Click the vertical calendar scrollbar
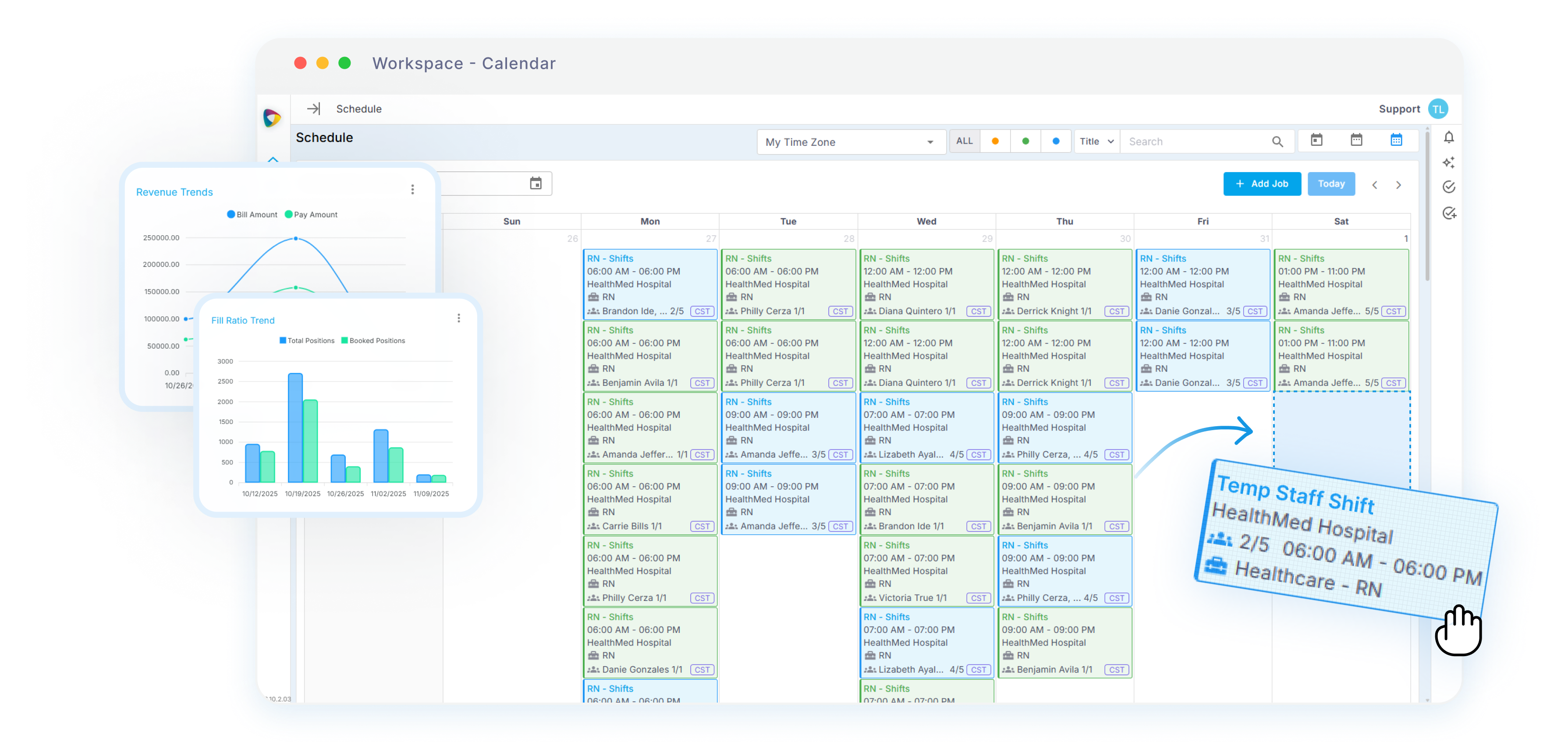Image resolution: width=1568 pixels, height=749 pixels. tap(1427, 207)
